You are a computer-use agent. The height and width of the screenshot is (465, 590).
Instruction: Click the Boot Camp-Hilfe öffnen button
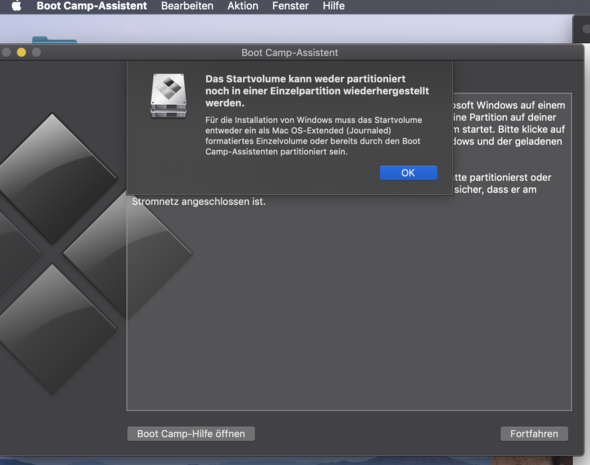(191, 434)
